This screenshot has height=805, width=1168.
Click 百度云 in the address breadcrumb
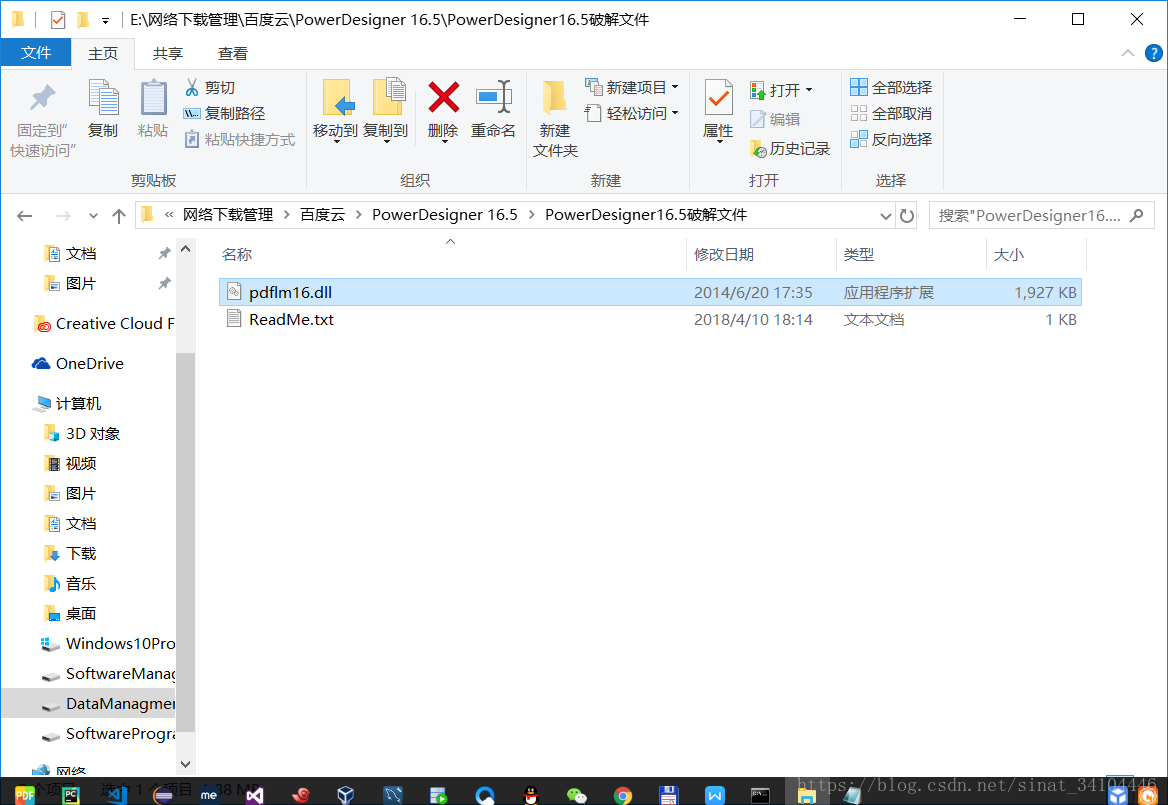(x=323, y=215)
